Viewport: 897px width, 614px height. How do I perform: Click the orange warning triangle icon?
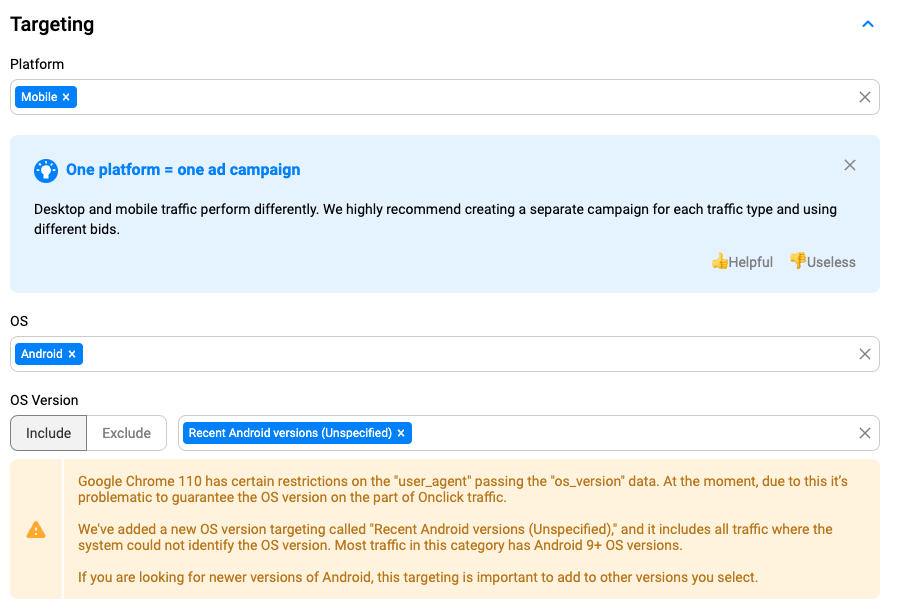click(x=36, y=530)
